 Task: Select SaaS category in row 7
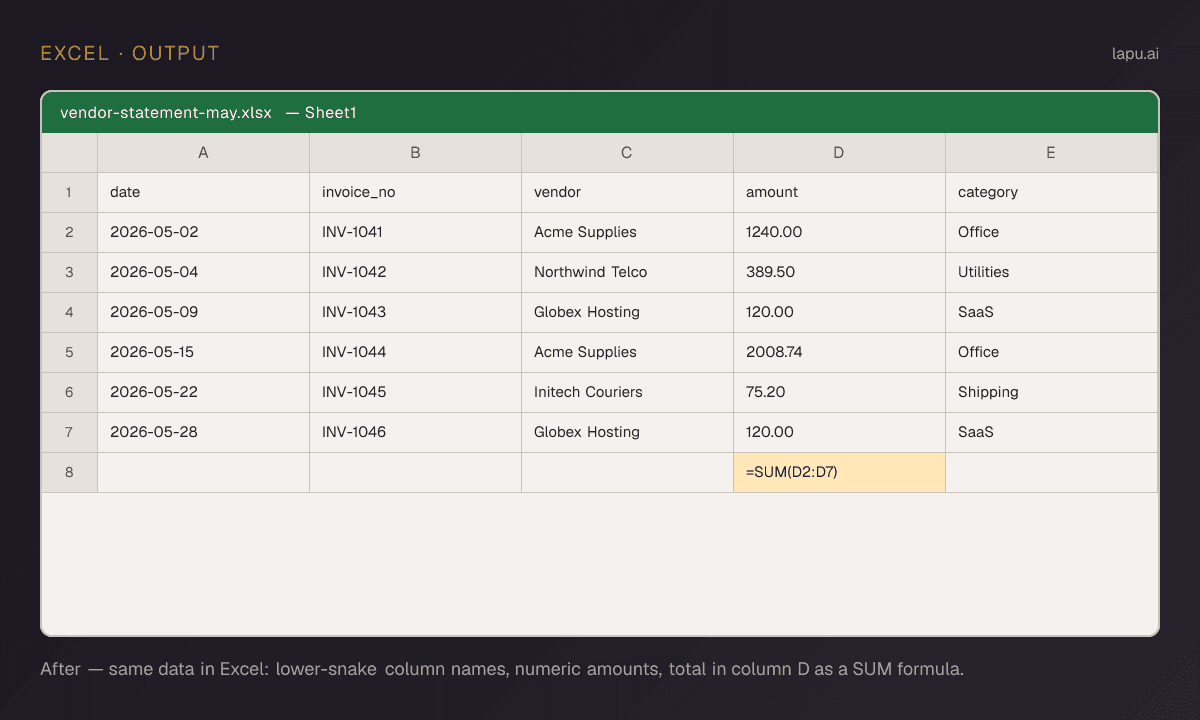coord(1052,433)
